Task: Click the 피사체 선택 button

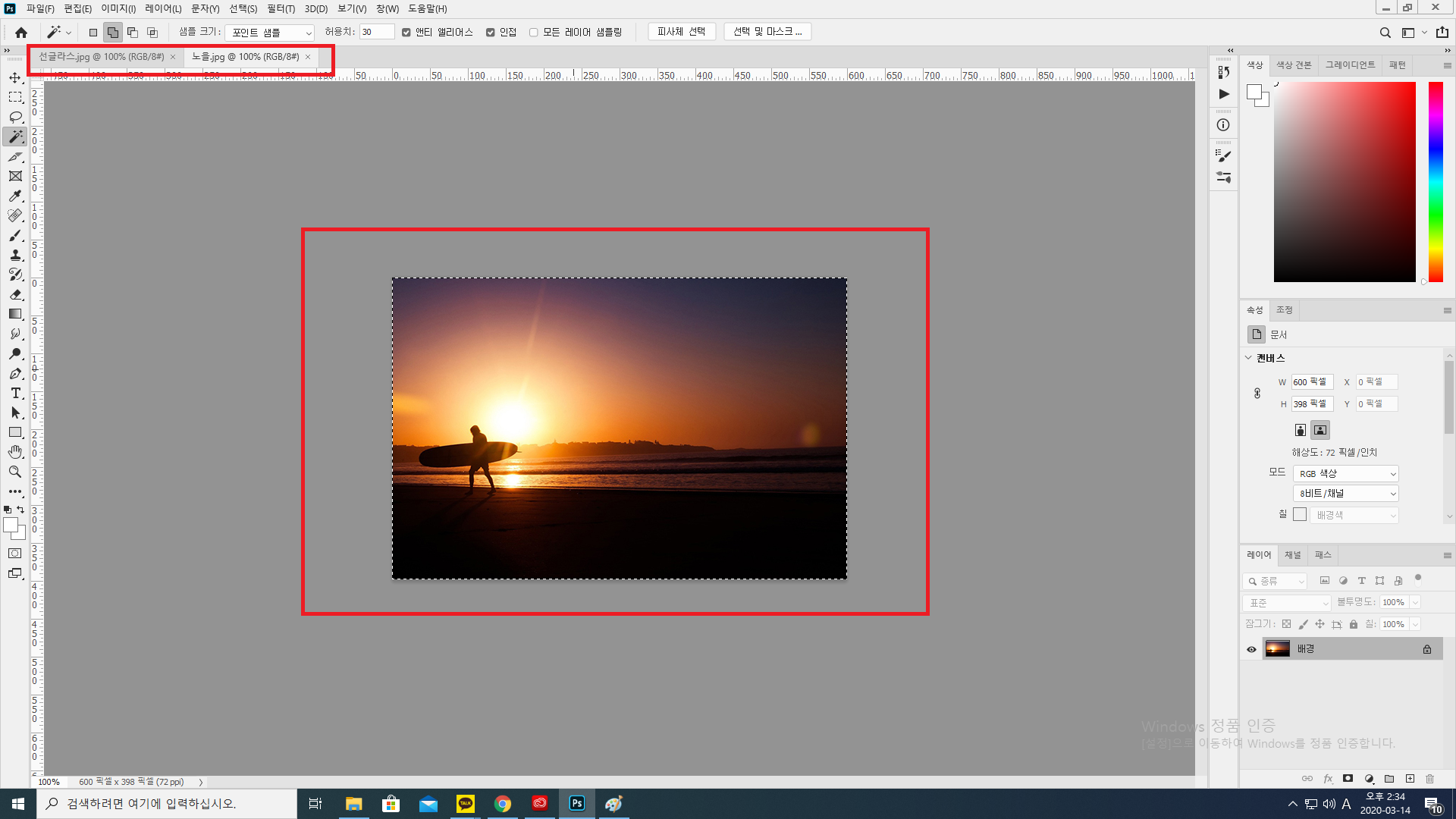Action: pyautogui.click(x=681, y=32)
